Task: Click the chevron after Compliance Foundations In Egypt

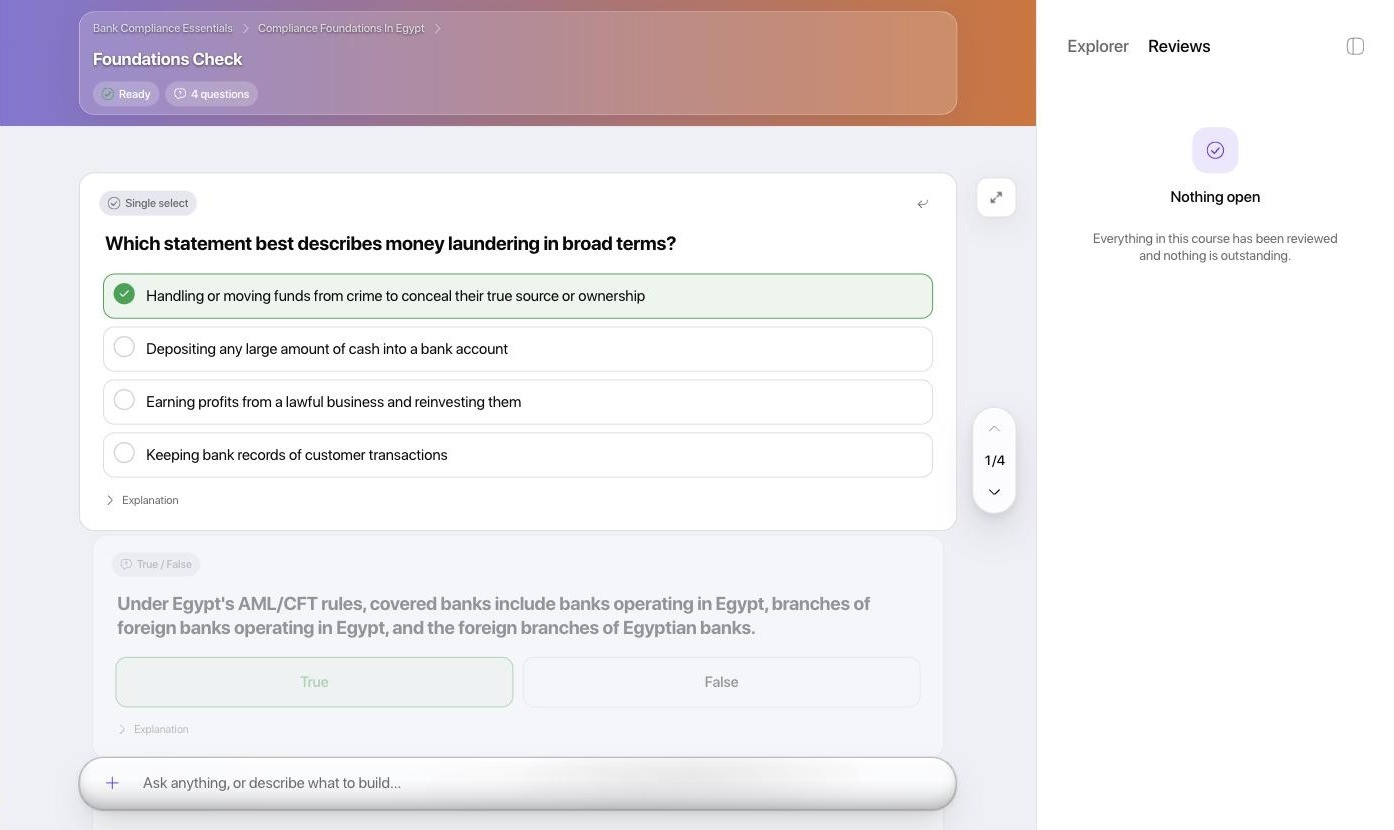Action: (438, 28)
